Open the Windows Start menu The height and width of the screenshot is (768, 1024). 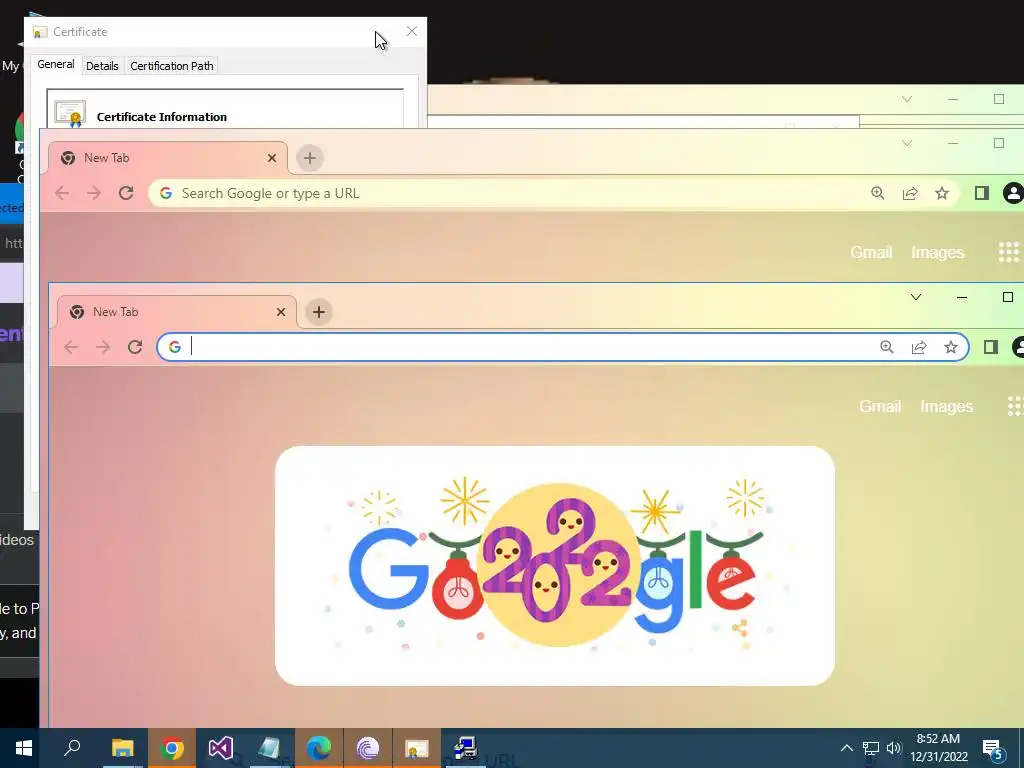click(24, 748)
